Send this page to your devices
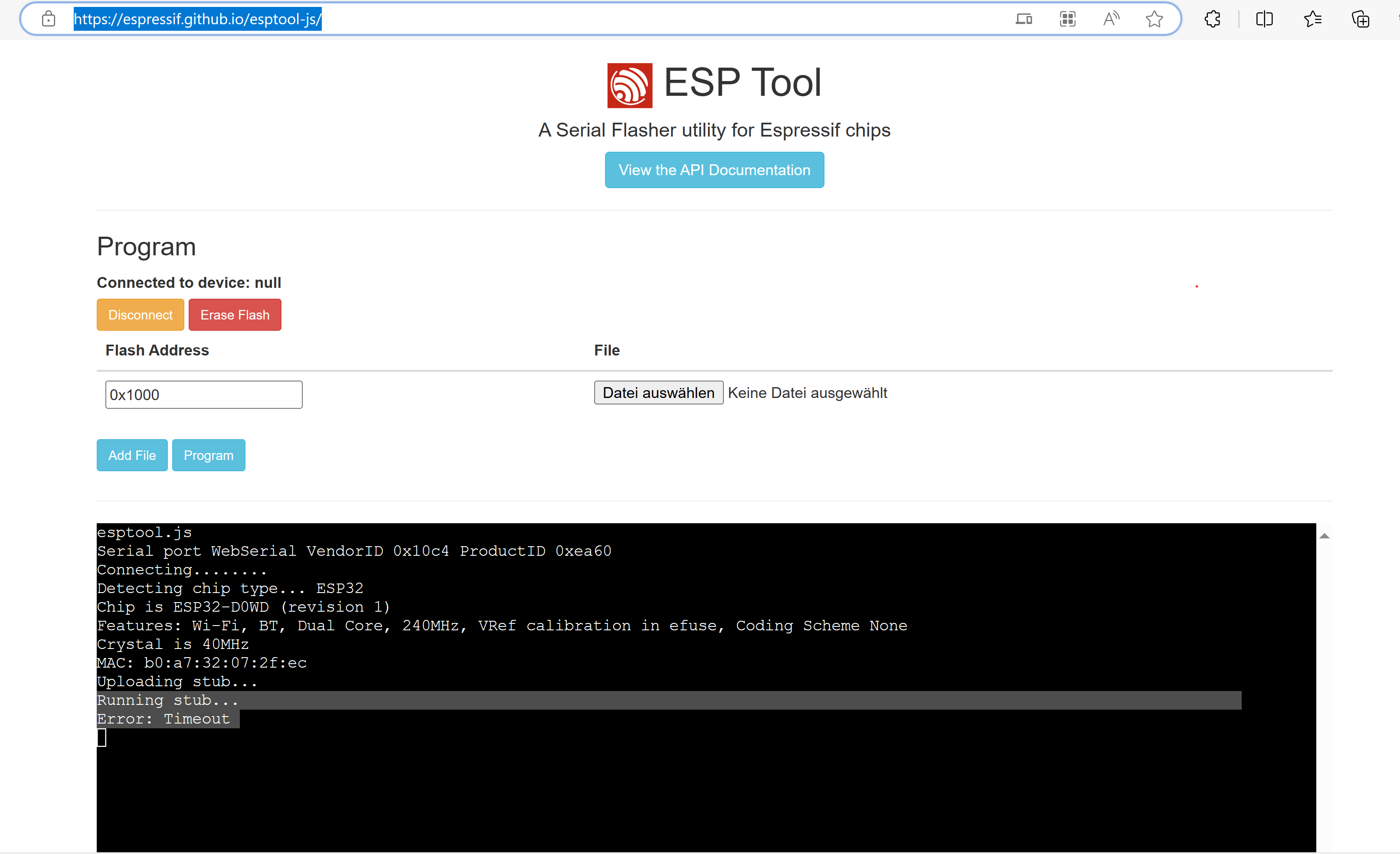The height and width of the screenshot is (854, 1400). pos(1023,19)
